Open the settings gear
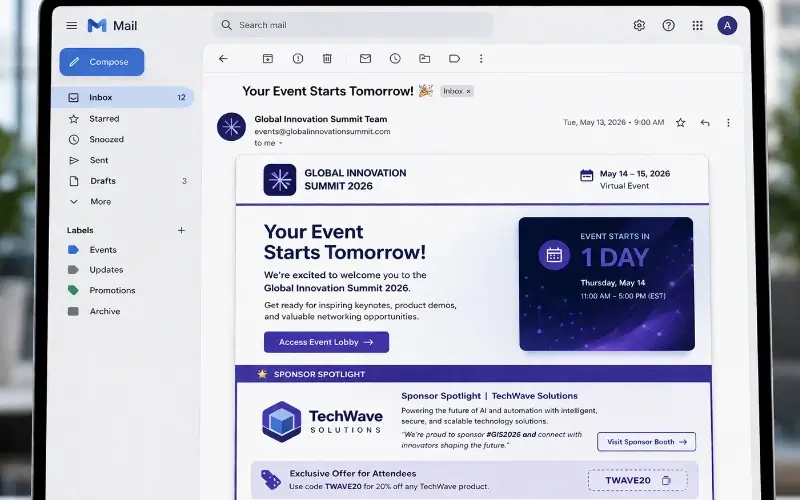Screen dimensions: 800x500 [639, 25]
